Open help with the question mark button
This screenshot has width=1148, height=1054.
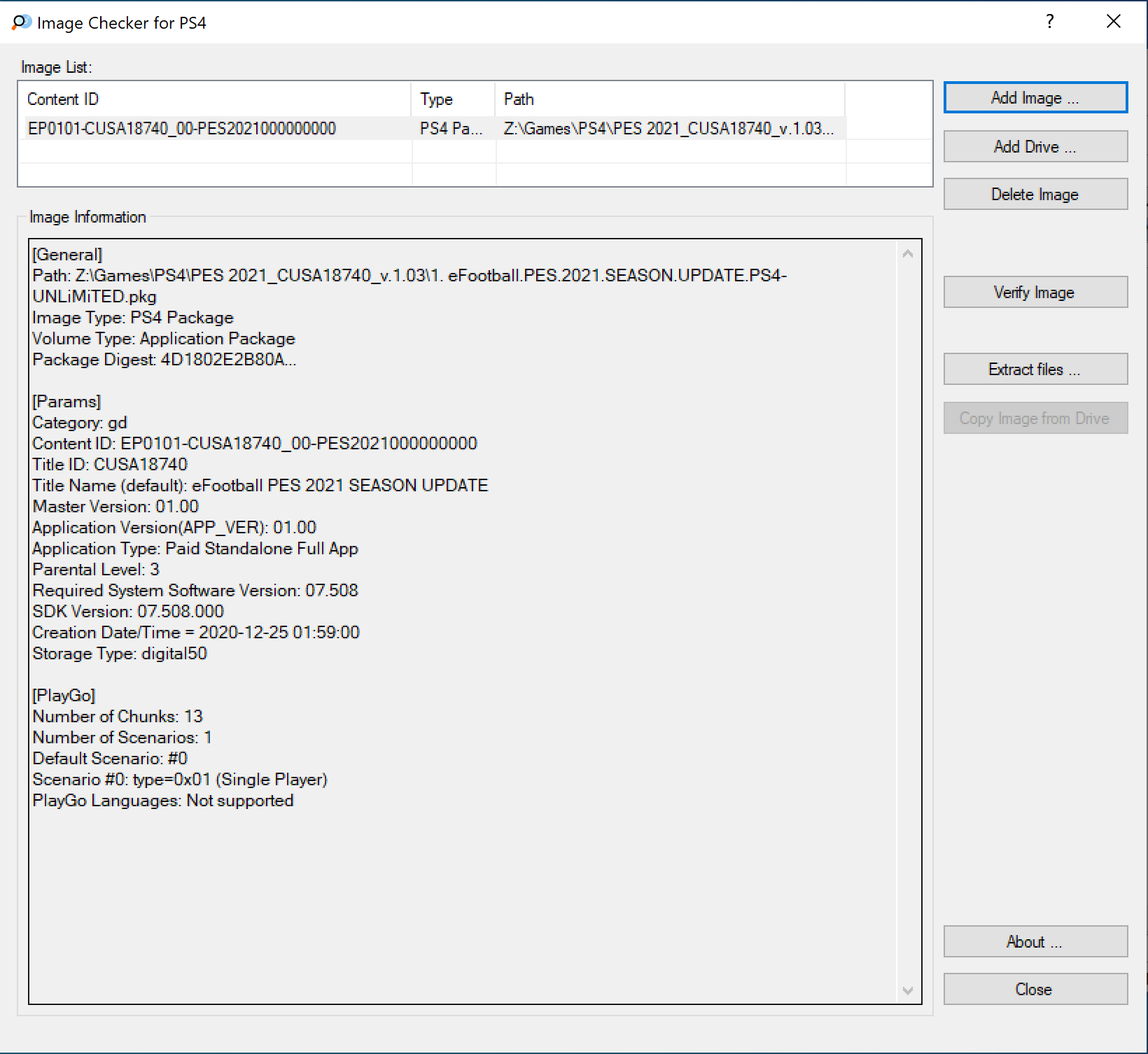pos(1049,22)
